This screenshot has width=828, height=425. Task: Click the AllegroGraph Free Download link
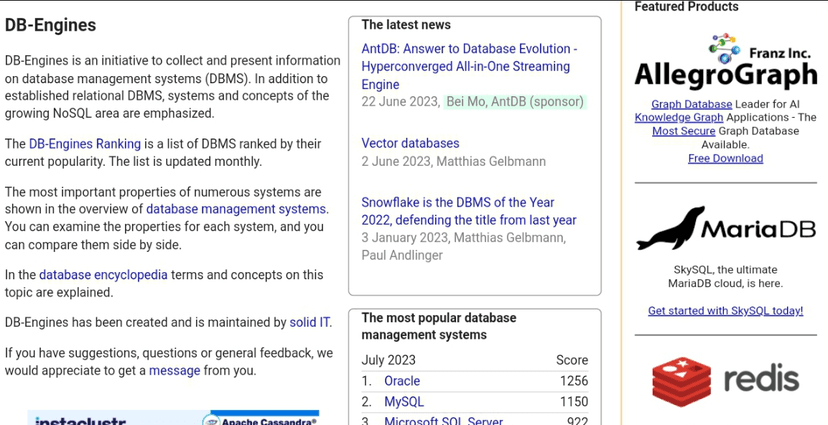(x=725, y=158)
